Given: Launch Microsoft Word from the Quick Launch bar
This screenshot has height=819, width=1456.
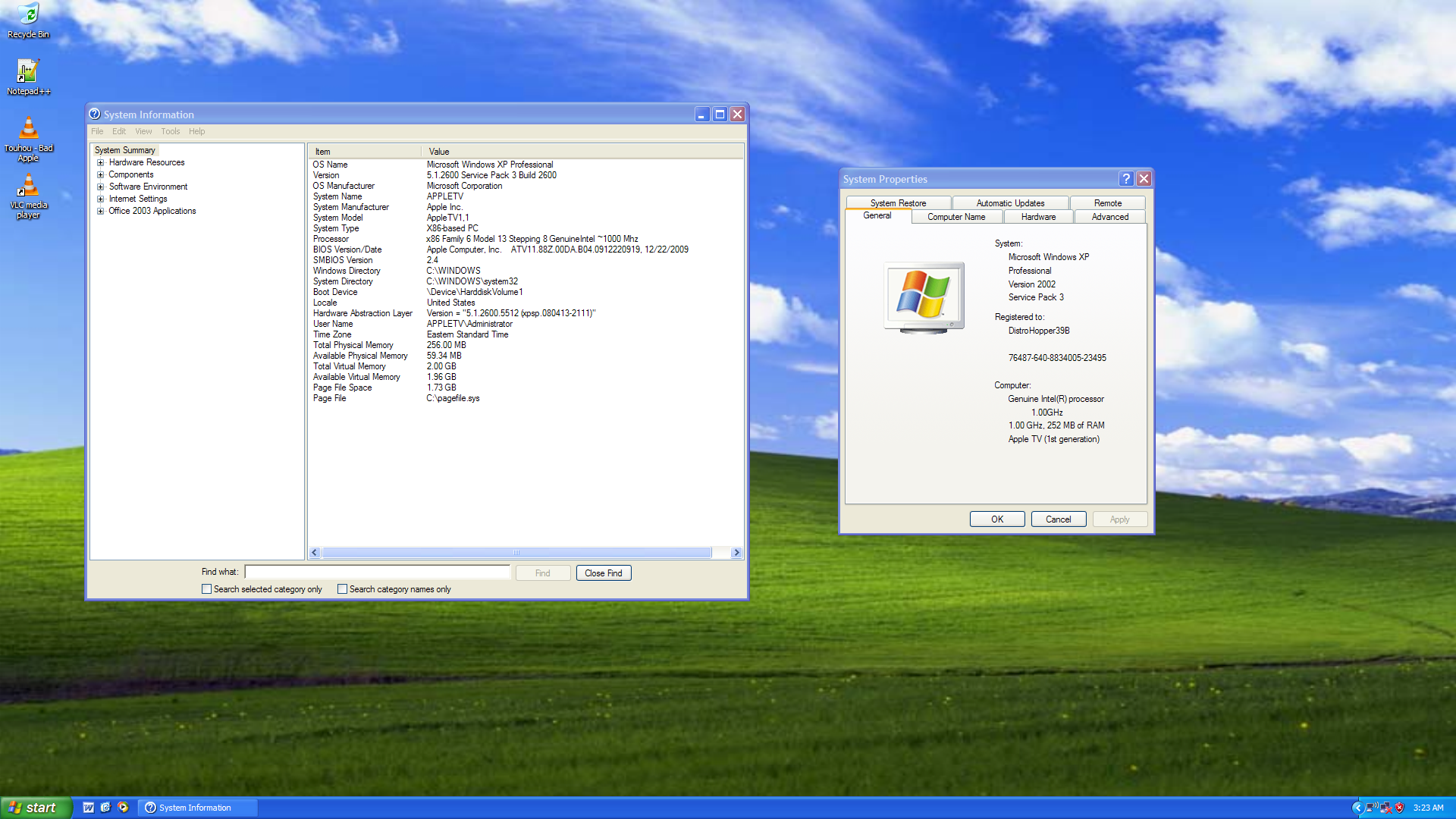Looking at the screenshot, I should [x=89, y=808].
